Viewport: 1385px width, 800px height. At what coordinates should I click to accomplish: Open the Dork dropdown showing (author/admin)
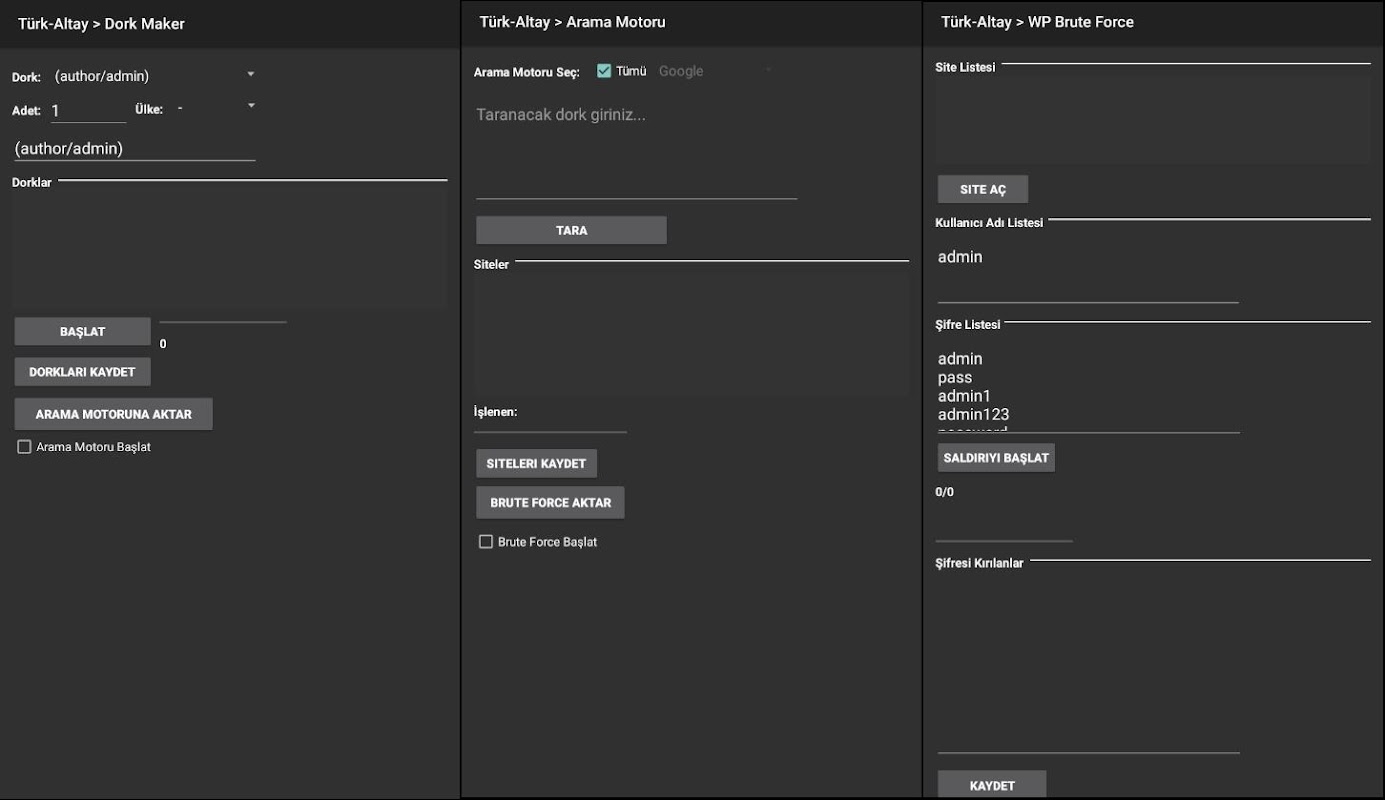tap(154, 76)
